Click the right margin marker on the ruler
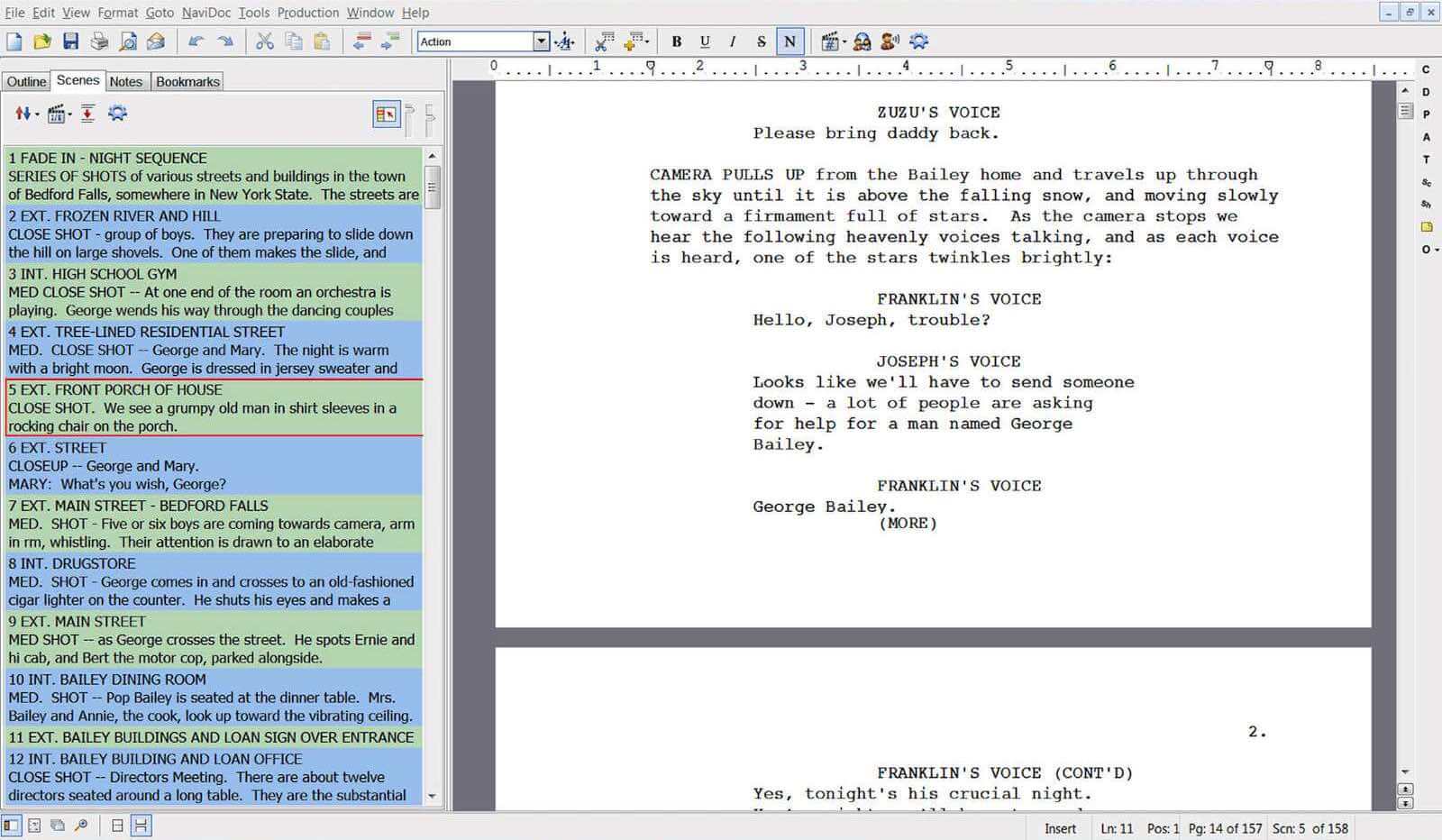 [x=1269, y=66]
